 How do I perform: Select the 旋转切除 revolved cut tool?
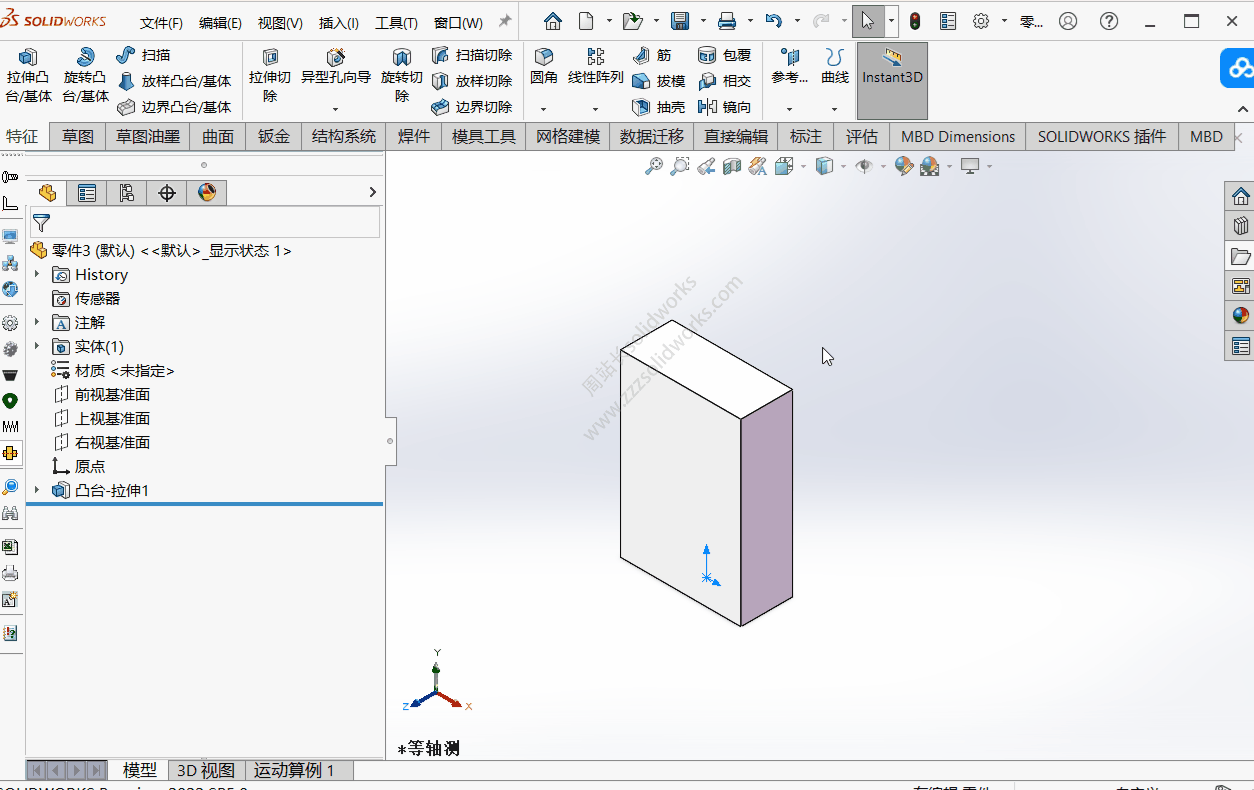(401, 75)
